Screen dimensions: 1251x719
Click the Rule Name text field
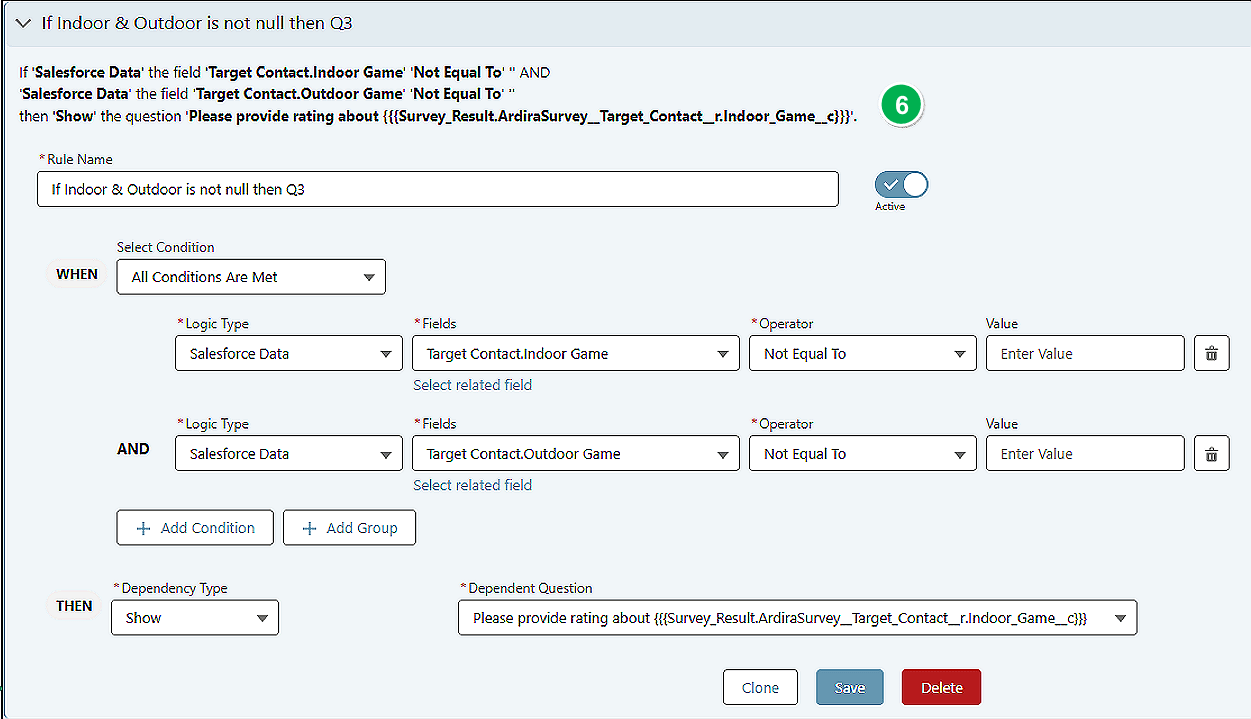pos(437,189)
